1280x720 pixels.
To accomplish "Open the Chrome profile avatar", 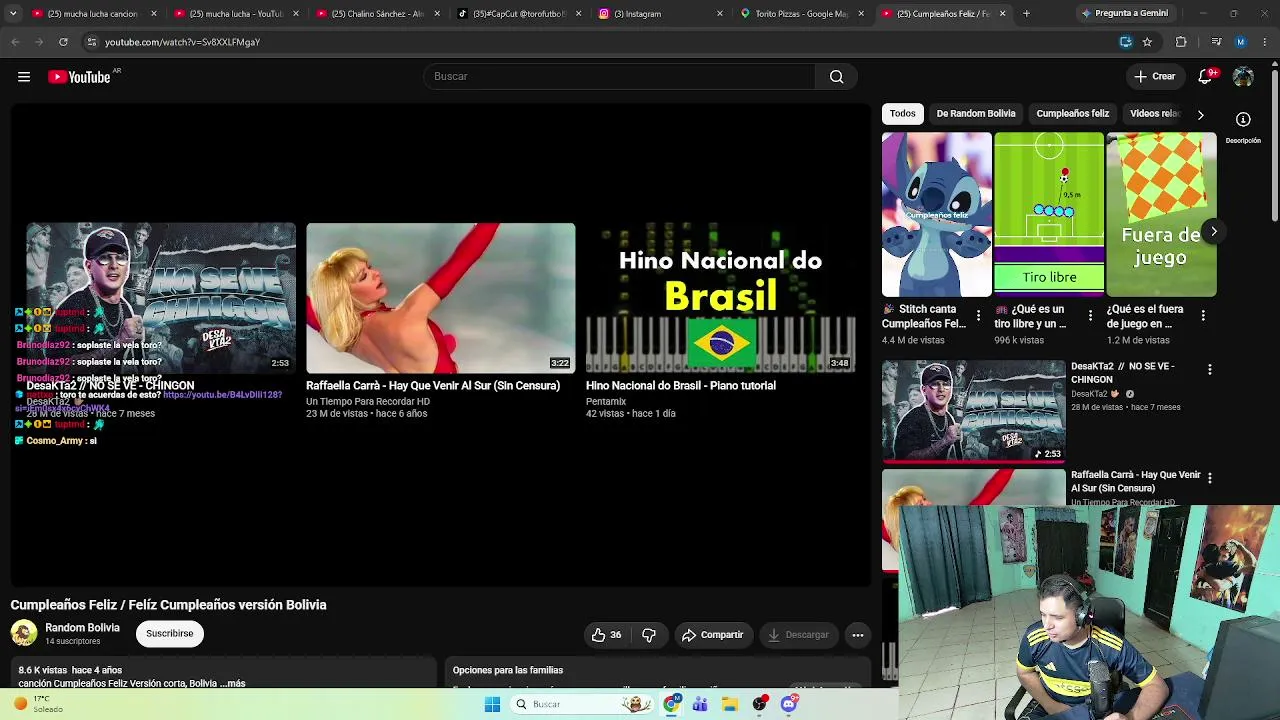I will (1241, 42).
